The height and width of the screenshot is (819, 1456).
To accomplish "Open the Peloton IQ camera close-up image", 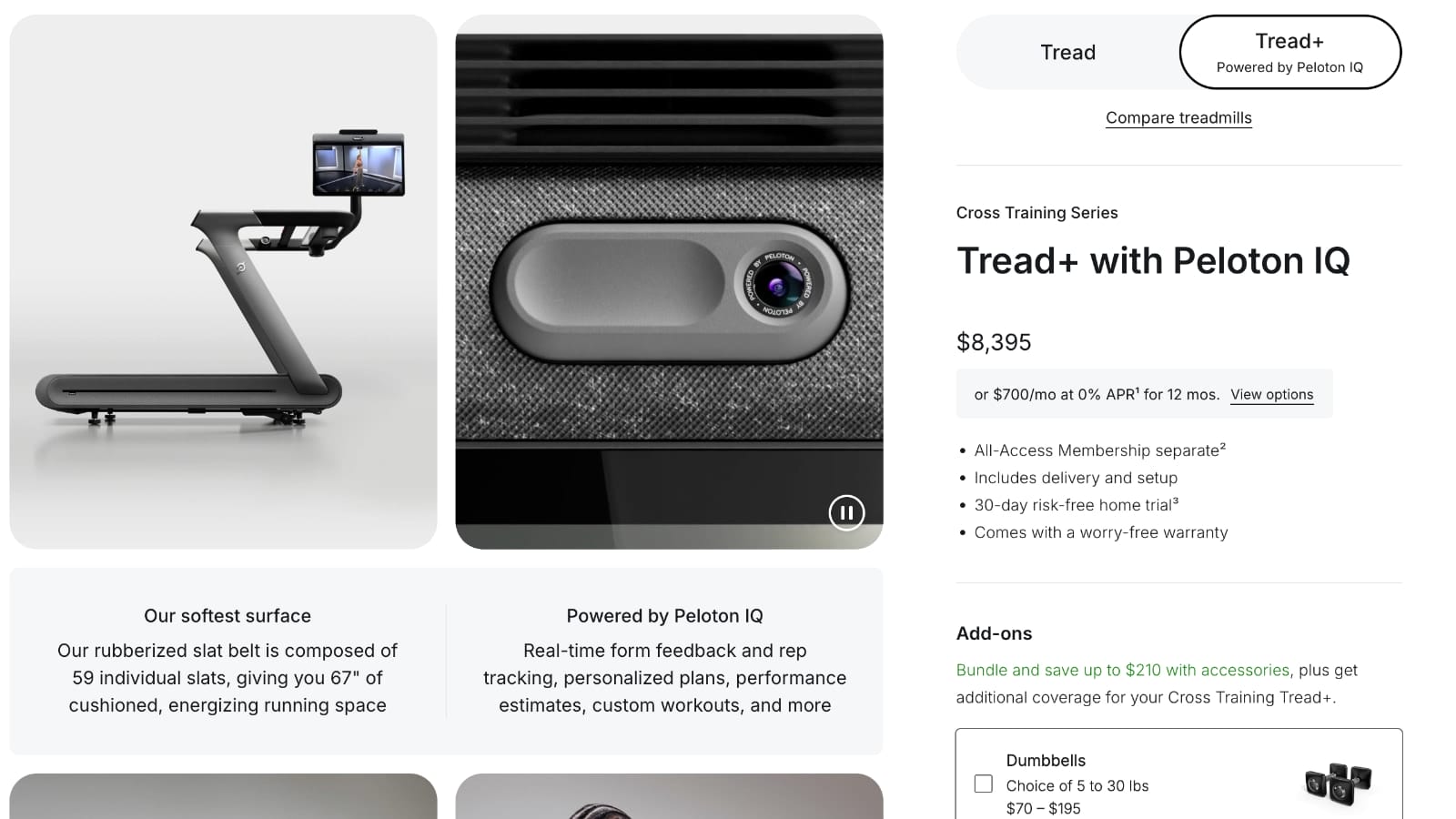I will pos(669,281).
